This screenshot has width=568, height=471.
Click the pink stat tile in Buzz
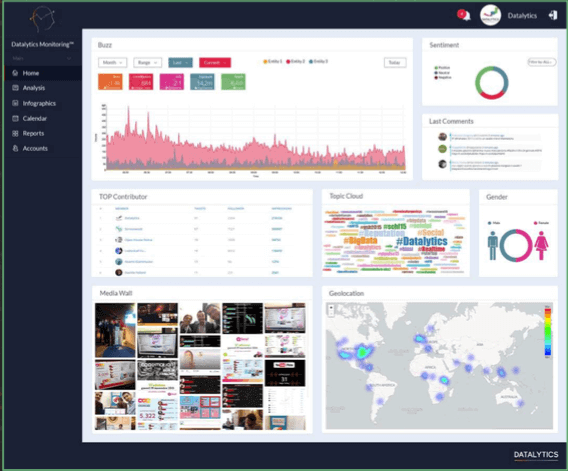[172, 82]
